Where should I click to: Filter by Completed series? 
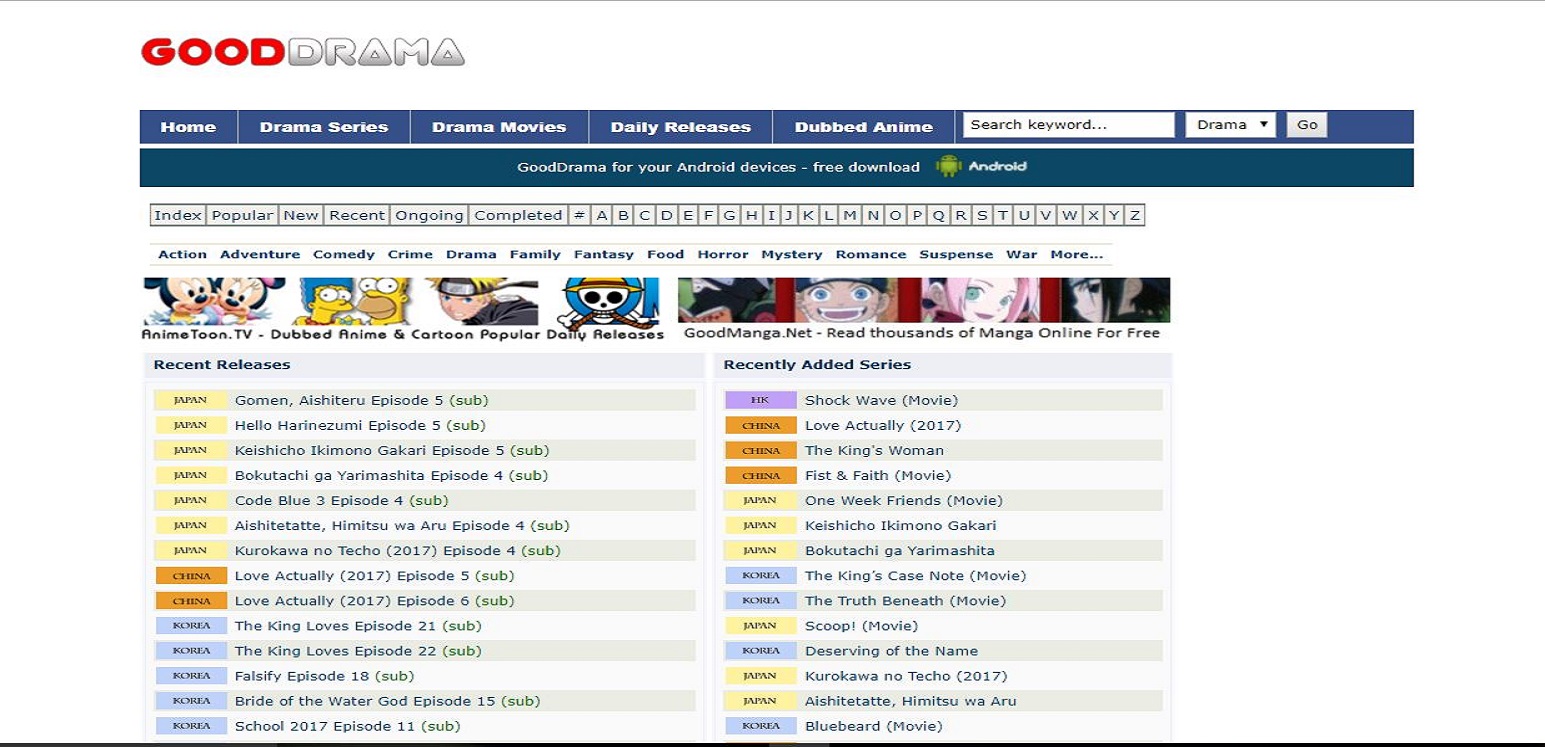pos(518,215)
